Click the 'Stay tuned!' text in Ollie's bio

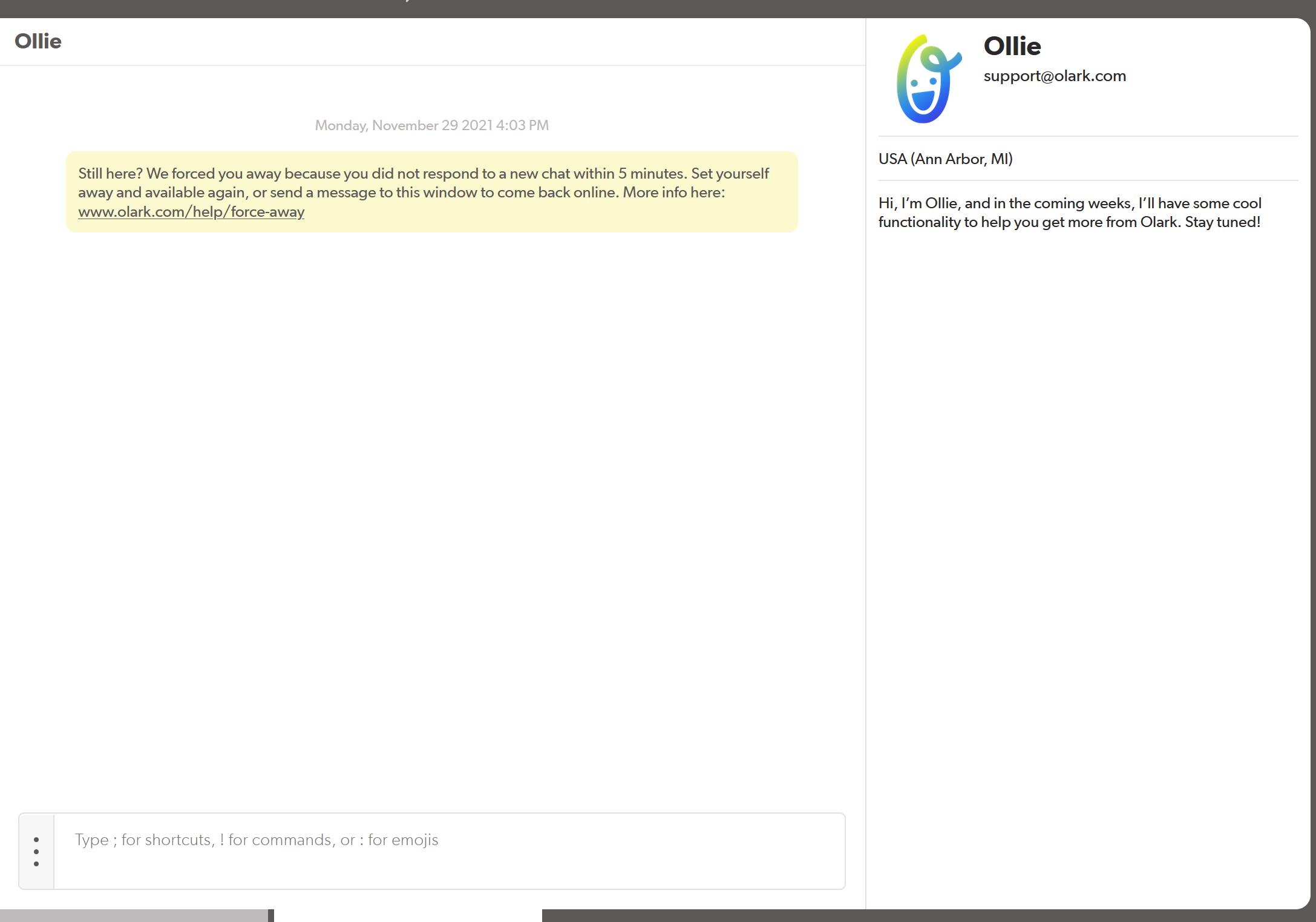(1222, 222)
